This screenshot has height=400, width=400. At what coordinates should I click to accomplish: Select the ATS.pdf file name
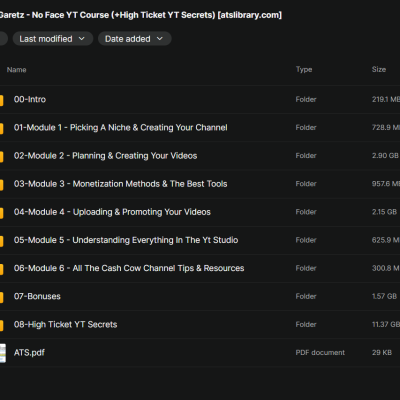pyautogui.click(x=29, y=353)
